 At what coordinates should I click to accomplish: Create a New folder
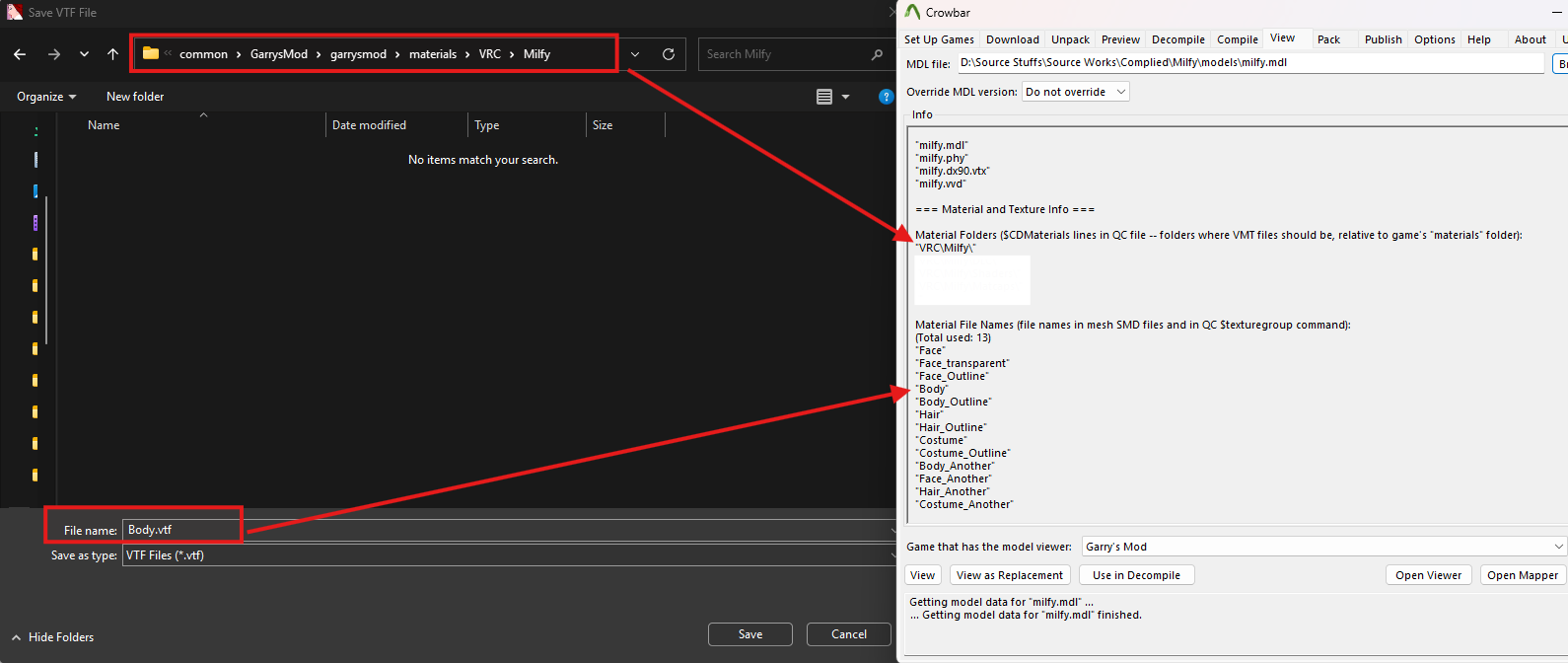[135, 97]
